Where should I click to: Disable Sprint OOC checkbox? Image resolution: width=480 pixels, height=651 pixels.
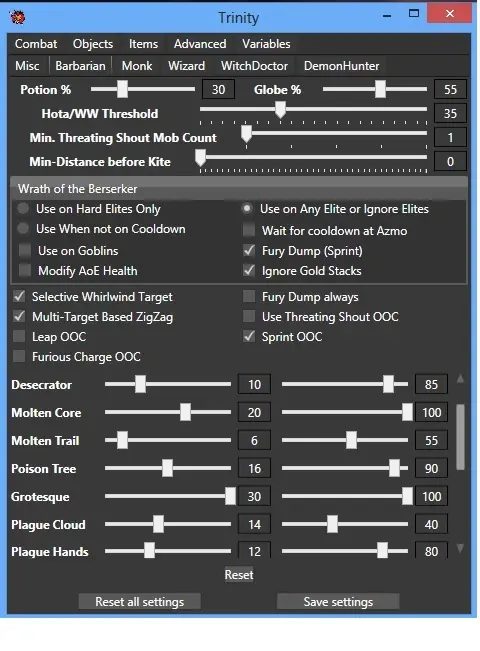coord(249,336)
